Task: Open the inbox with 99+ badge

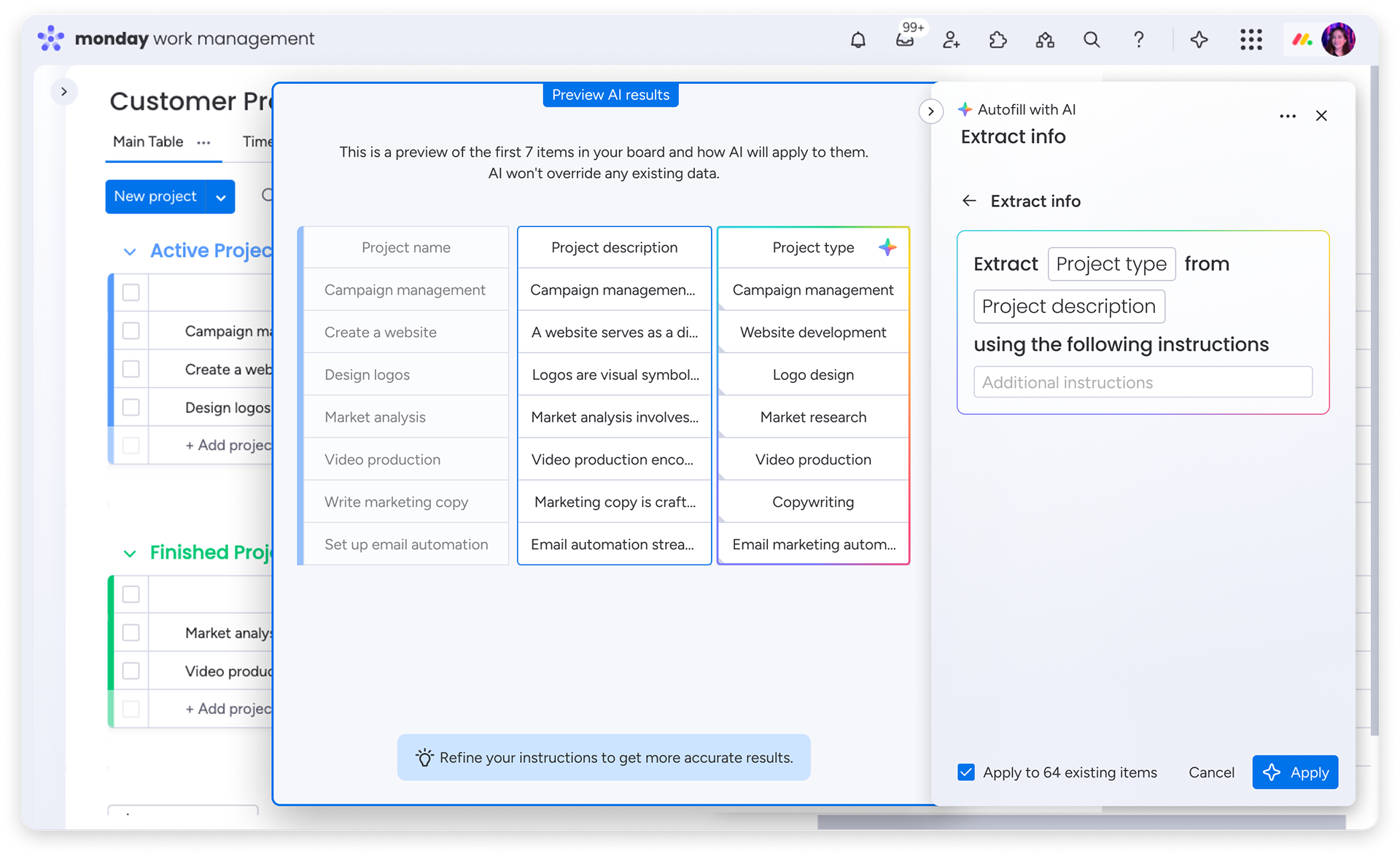Action: tap(905, 40)
